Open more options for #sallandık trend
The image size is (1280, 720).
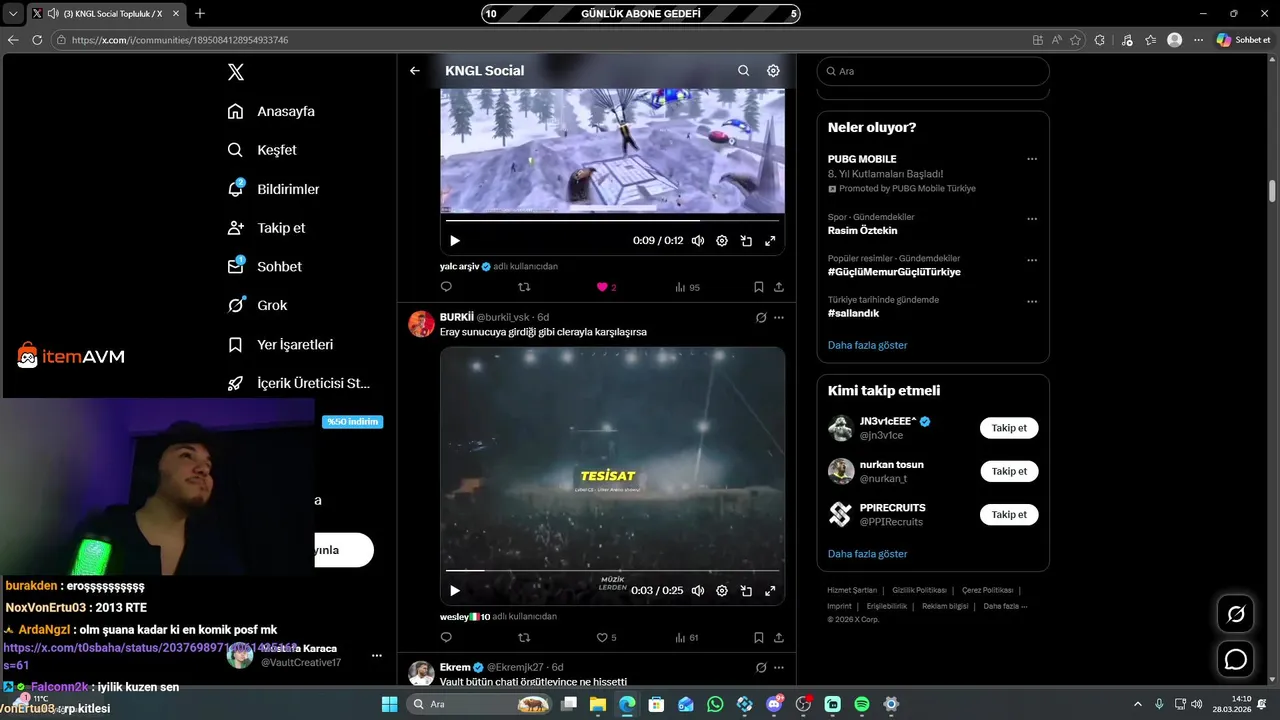[x=1032, y=301]
